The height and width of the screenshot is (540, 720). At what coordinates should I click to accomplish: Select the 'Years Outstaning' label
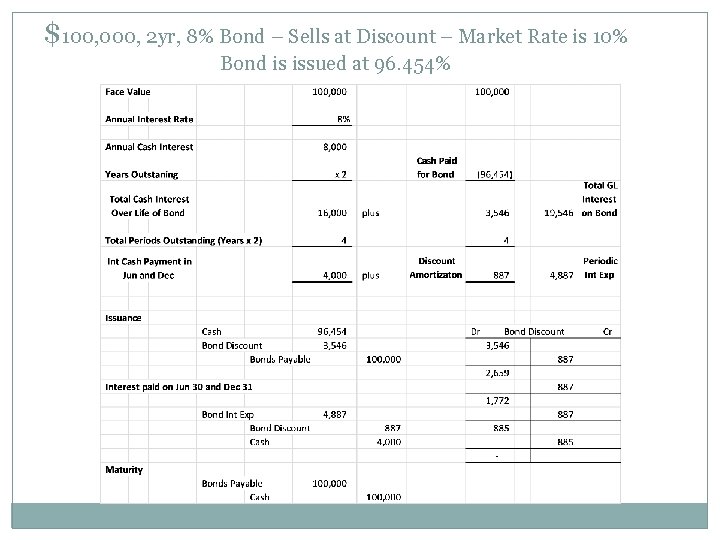[x=142, y=174]
